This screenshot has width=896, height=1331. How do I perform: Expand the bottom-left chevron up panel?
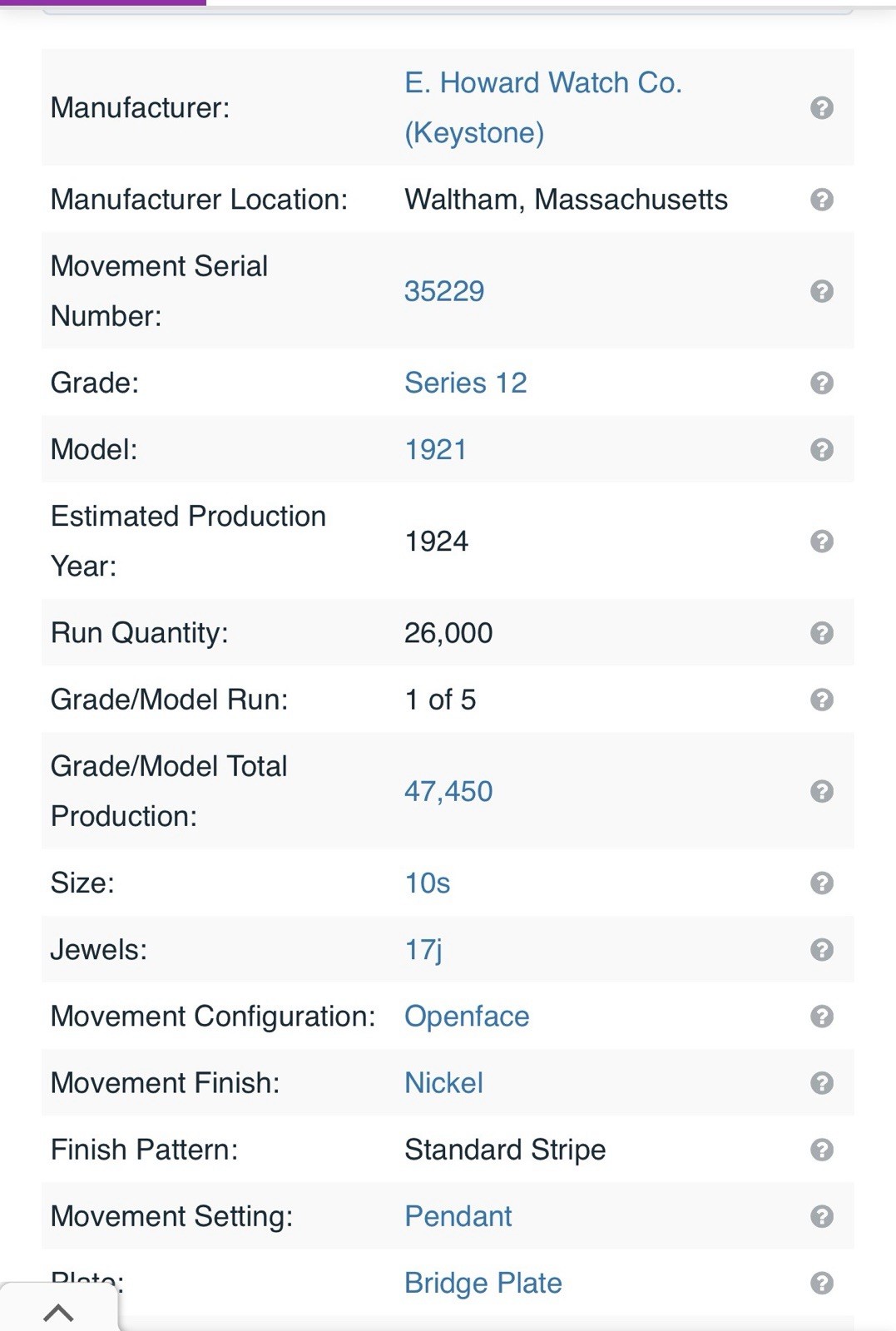(x=58, y=1313)
